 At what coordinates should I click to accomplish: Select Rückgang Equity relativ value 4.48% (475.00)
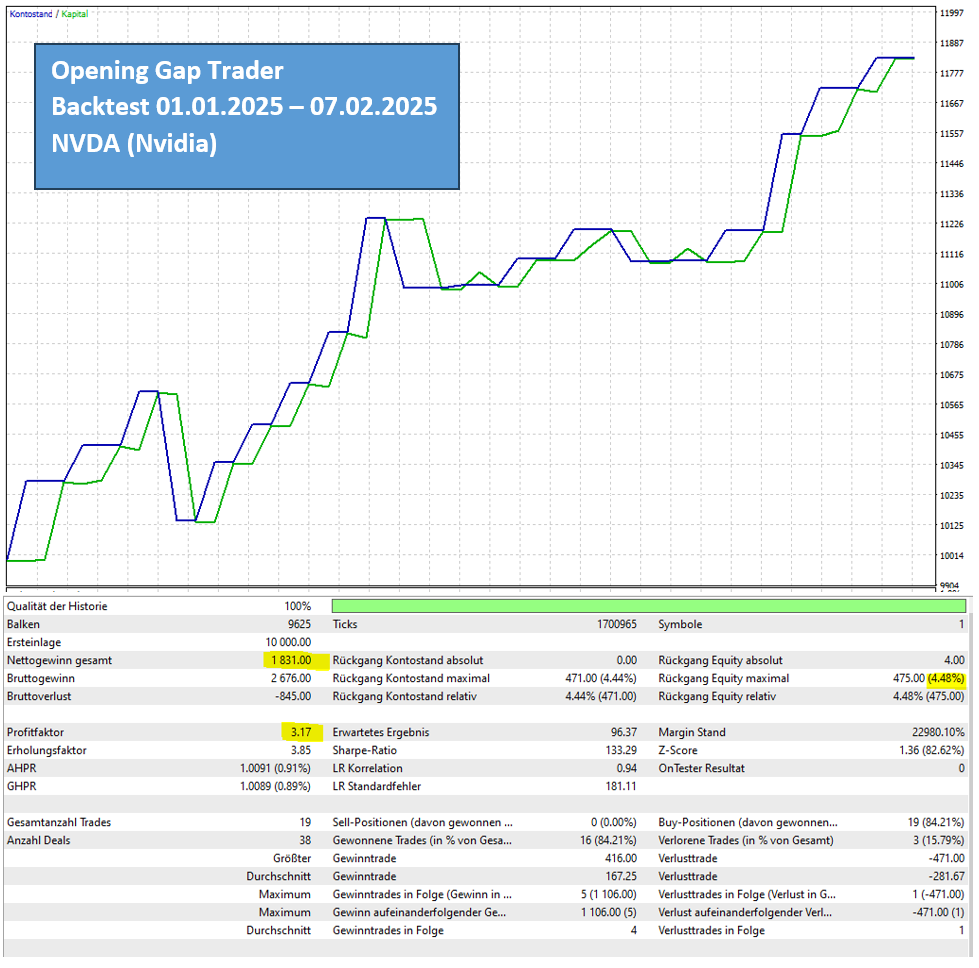click(x=928, y=697)
